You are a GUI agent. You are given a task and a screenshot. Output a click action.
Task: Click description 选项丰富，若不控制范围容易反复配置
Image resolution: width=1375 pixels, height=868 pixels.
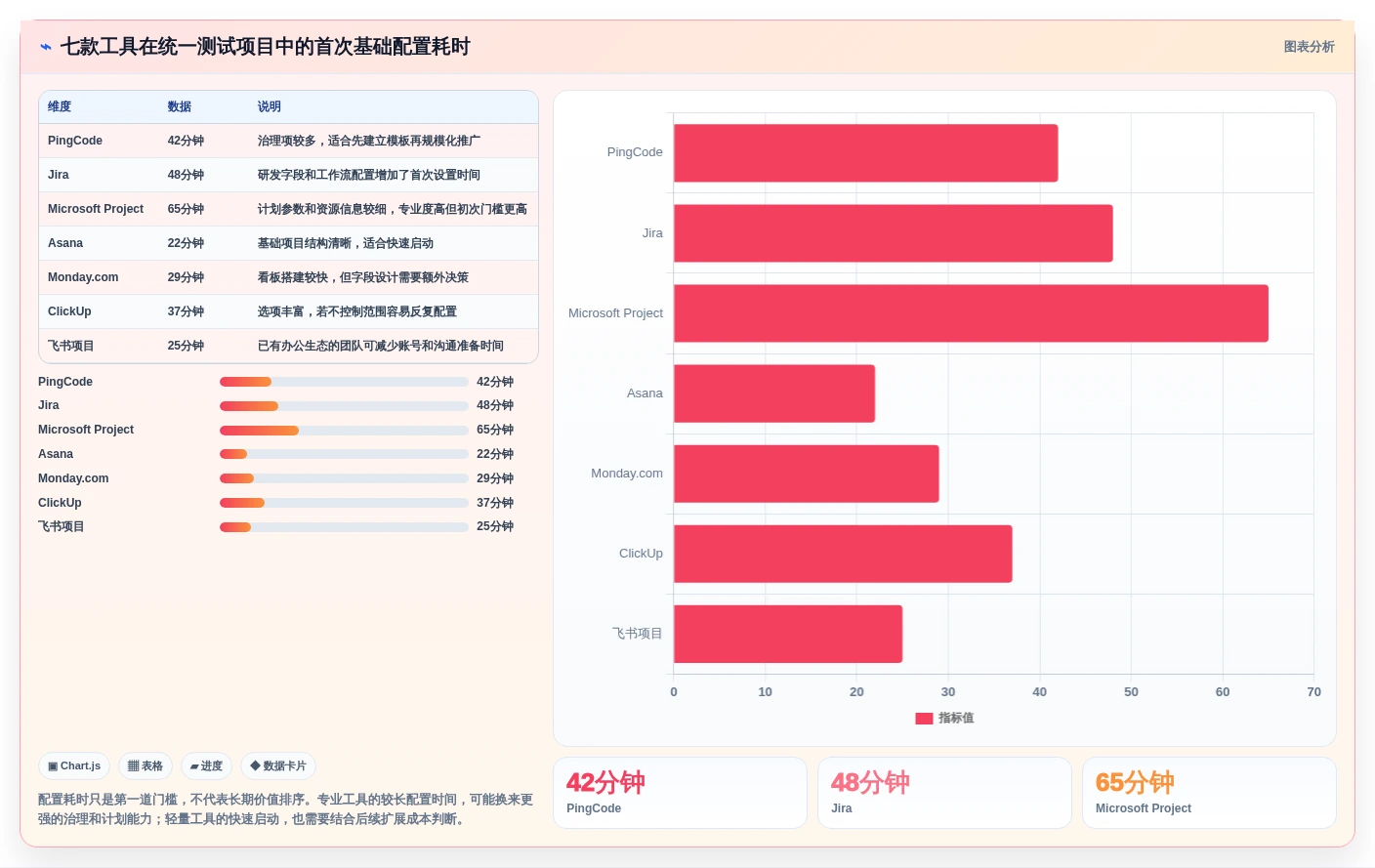click(356, 311)
